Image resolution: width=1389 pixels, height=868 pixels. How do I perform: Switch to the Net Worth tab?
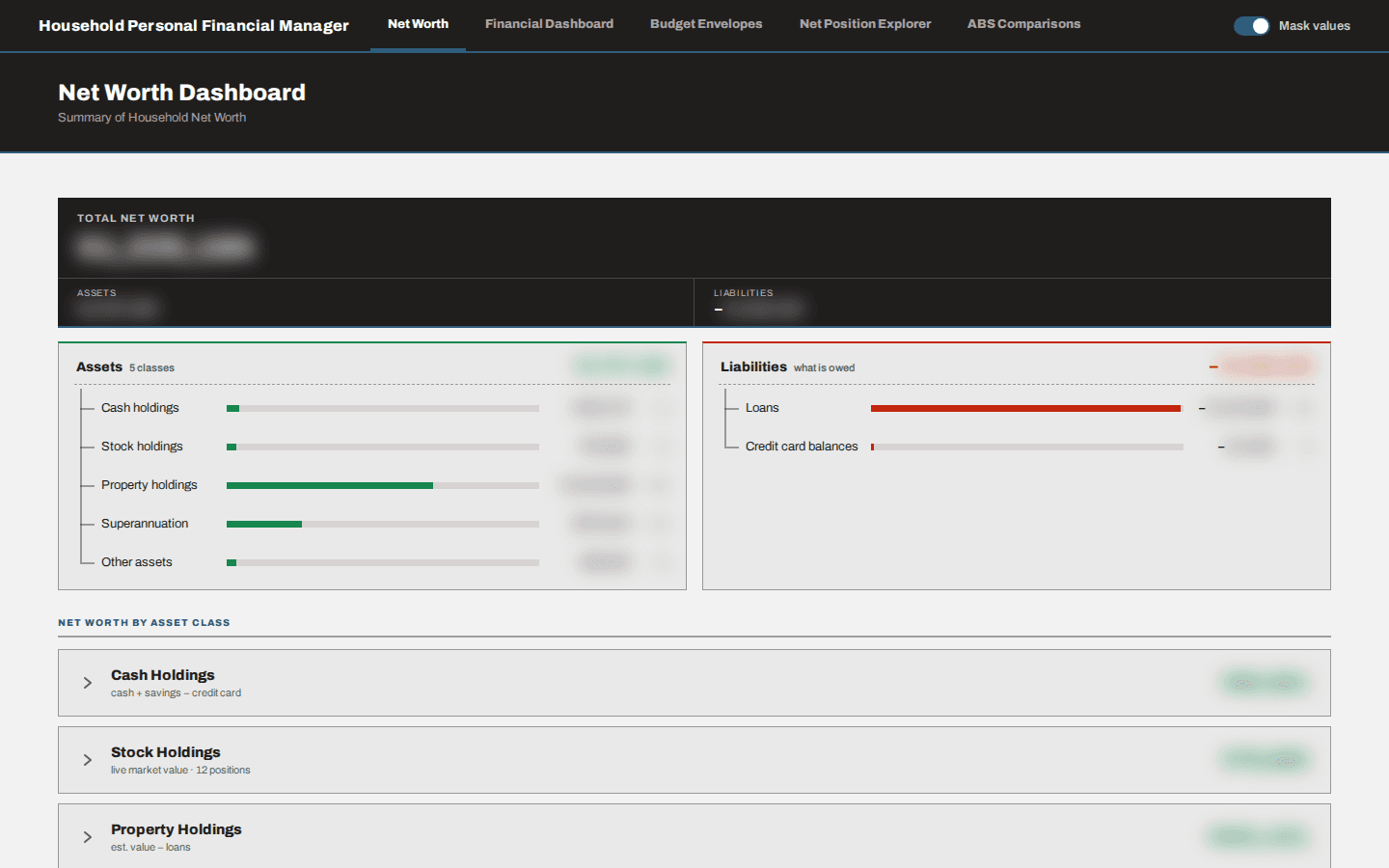[418, 24]
